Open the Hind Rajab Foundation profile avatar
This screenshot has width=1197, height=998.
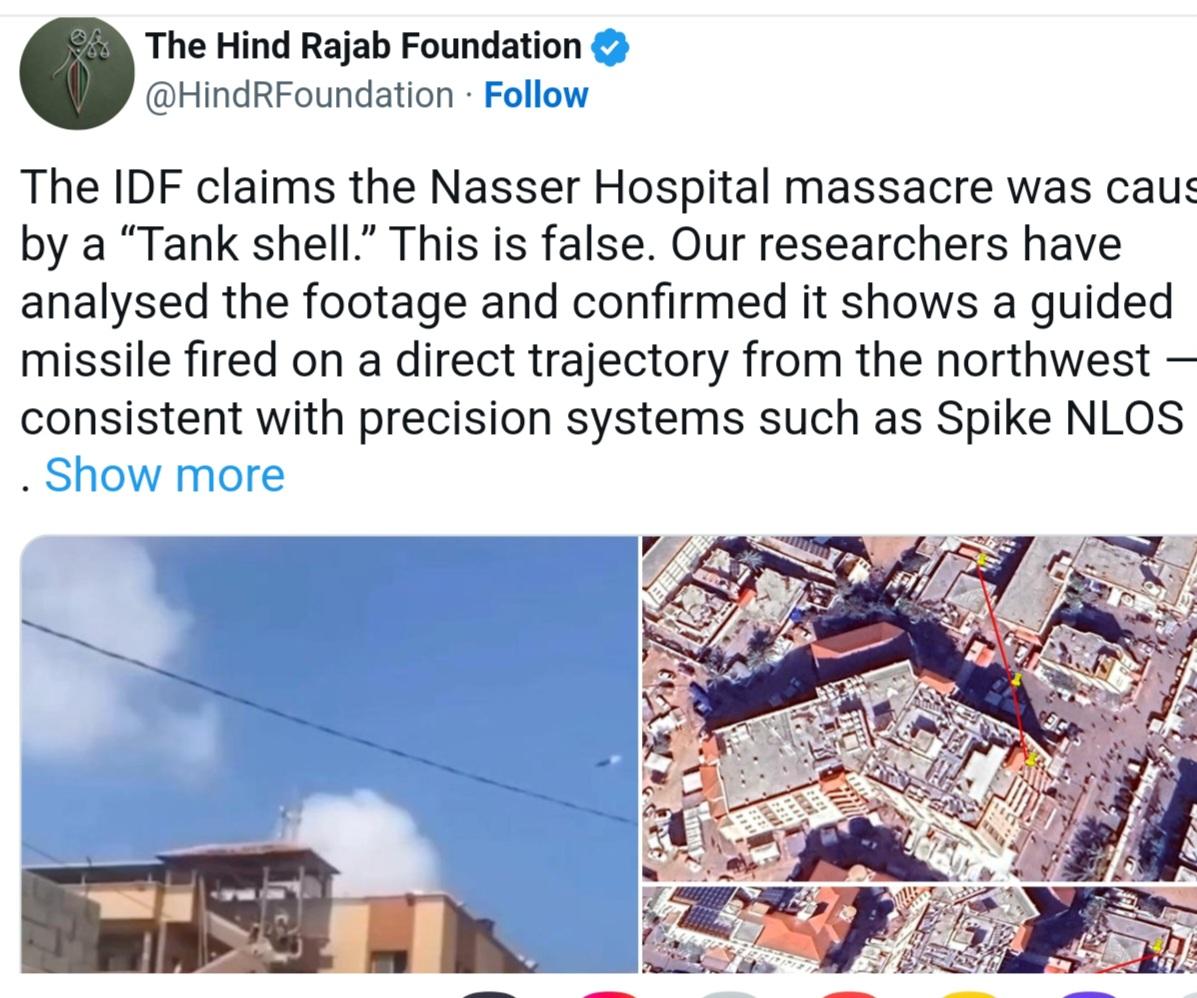click(77, 73)
